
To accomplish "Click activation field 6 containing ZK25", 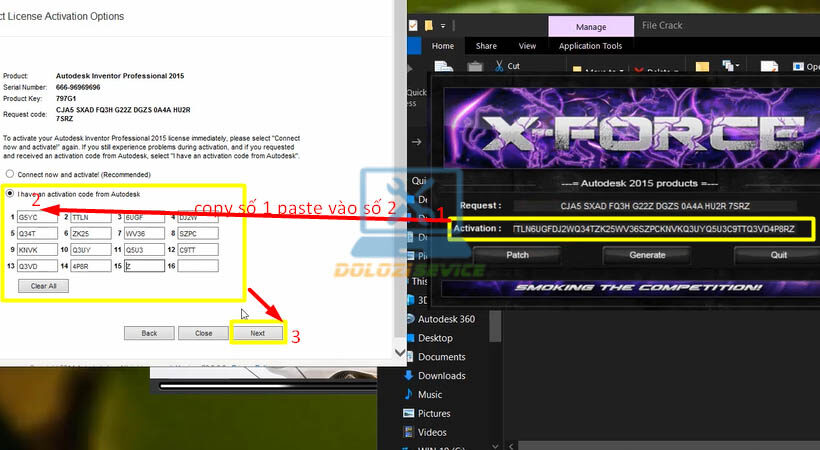I will tap(91, 233).
